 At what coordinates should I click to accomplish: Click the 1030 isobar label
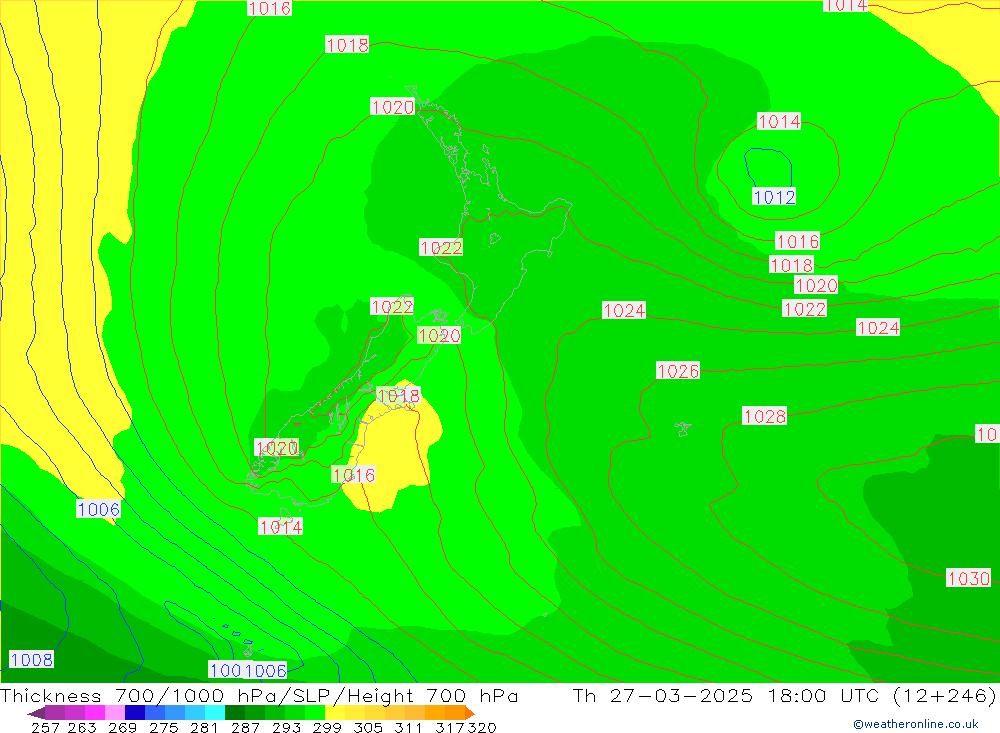968,578
